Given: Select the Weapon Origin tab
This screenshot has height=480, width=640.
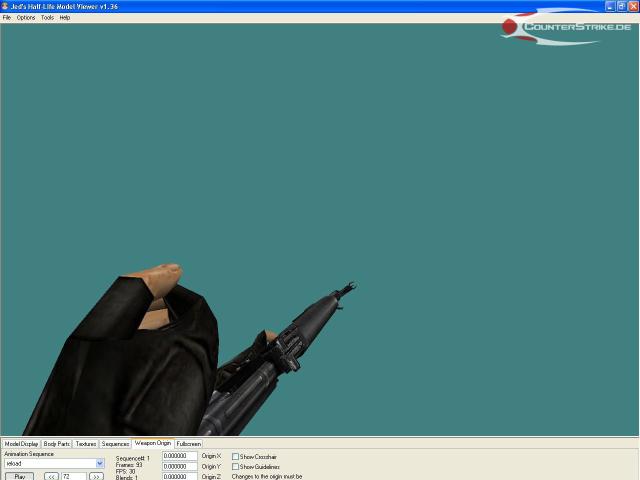Looking at the screenshot, I should pyautogui.click(x=153, y=443).
